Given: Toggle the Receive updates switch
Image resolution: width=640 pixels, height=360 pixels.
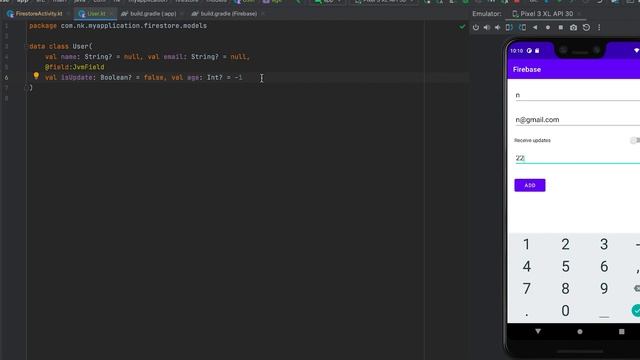Looking at the screenshot, I should [635, 140].
